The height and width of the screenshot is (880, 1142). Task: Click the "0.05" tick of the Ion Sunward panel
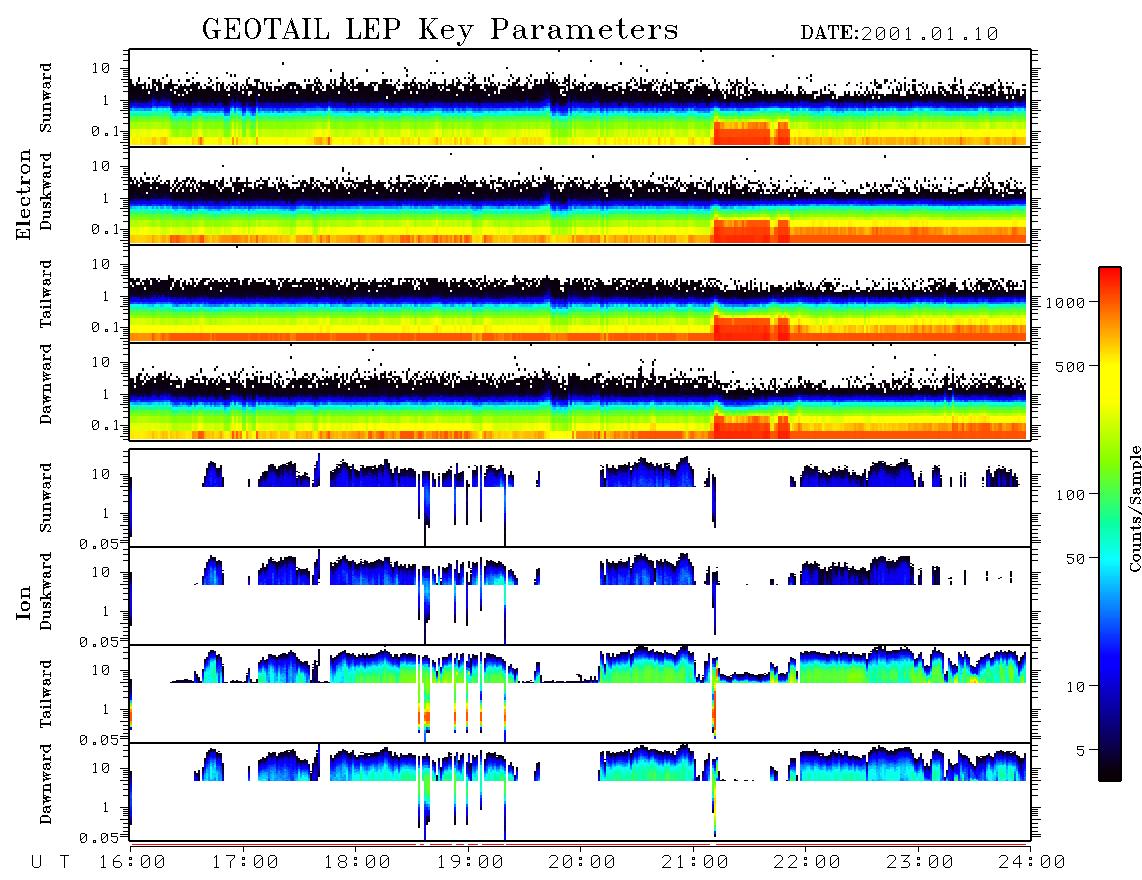[x=98, y=543]
